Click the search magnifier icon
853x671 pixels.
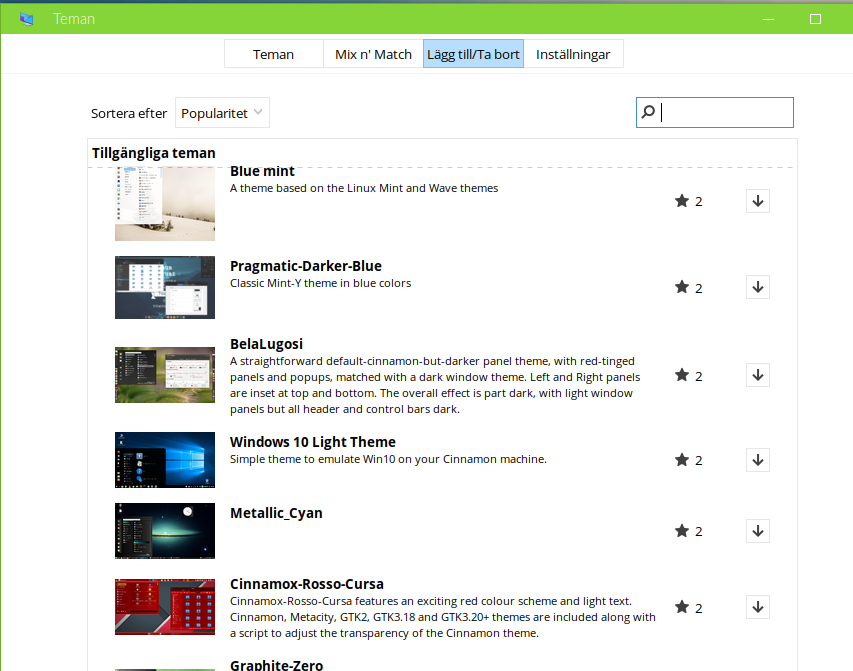(x=648, y=113)
